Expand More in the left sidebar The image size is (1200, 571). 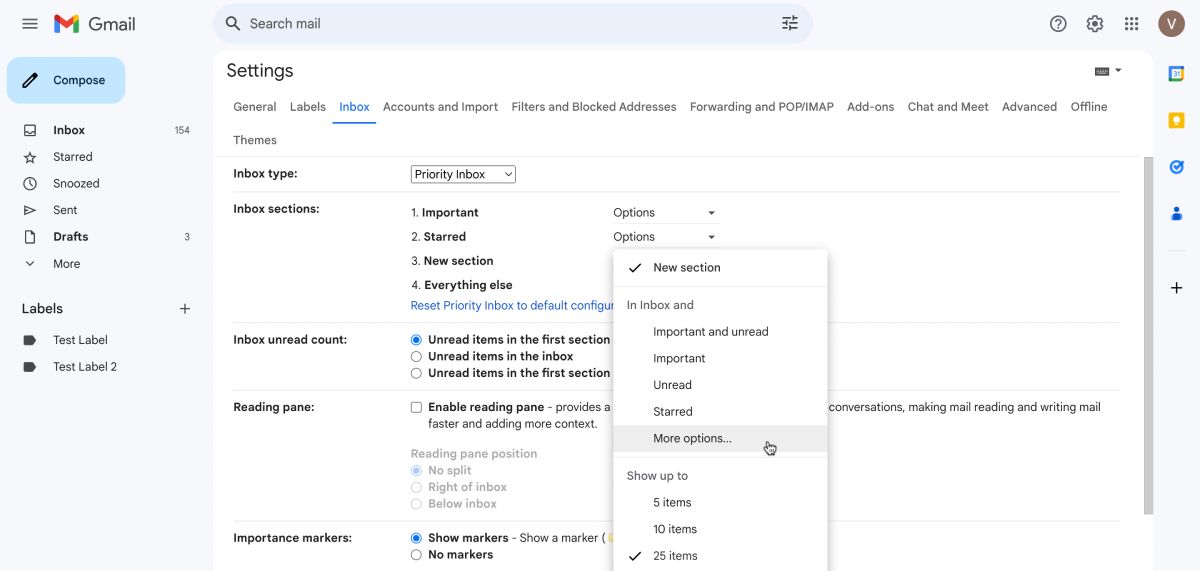(66, 264)
